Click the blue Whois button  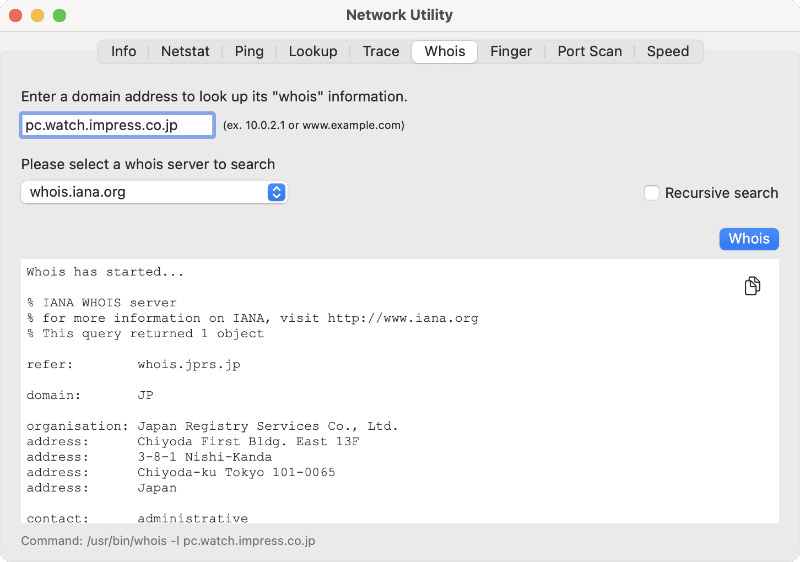(x=748, y=239)
